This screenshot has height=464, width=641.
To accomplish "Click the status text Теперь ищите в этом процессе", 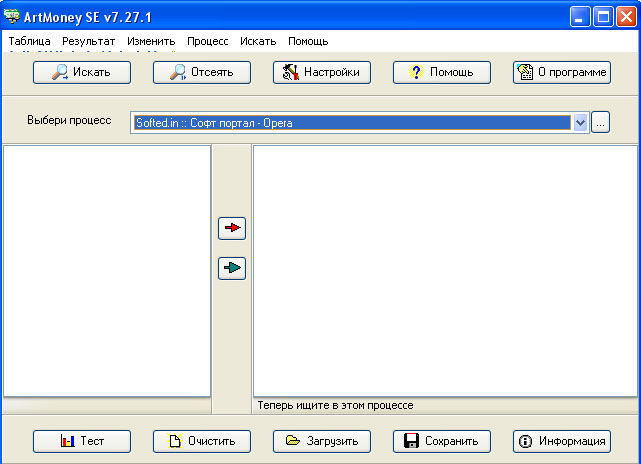I will pos(335,405).
